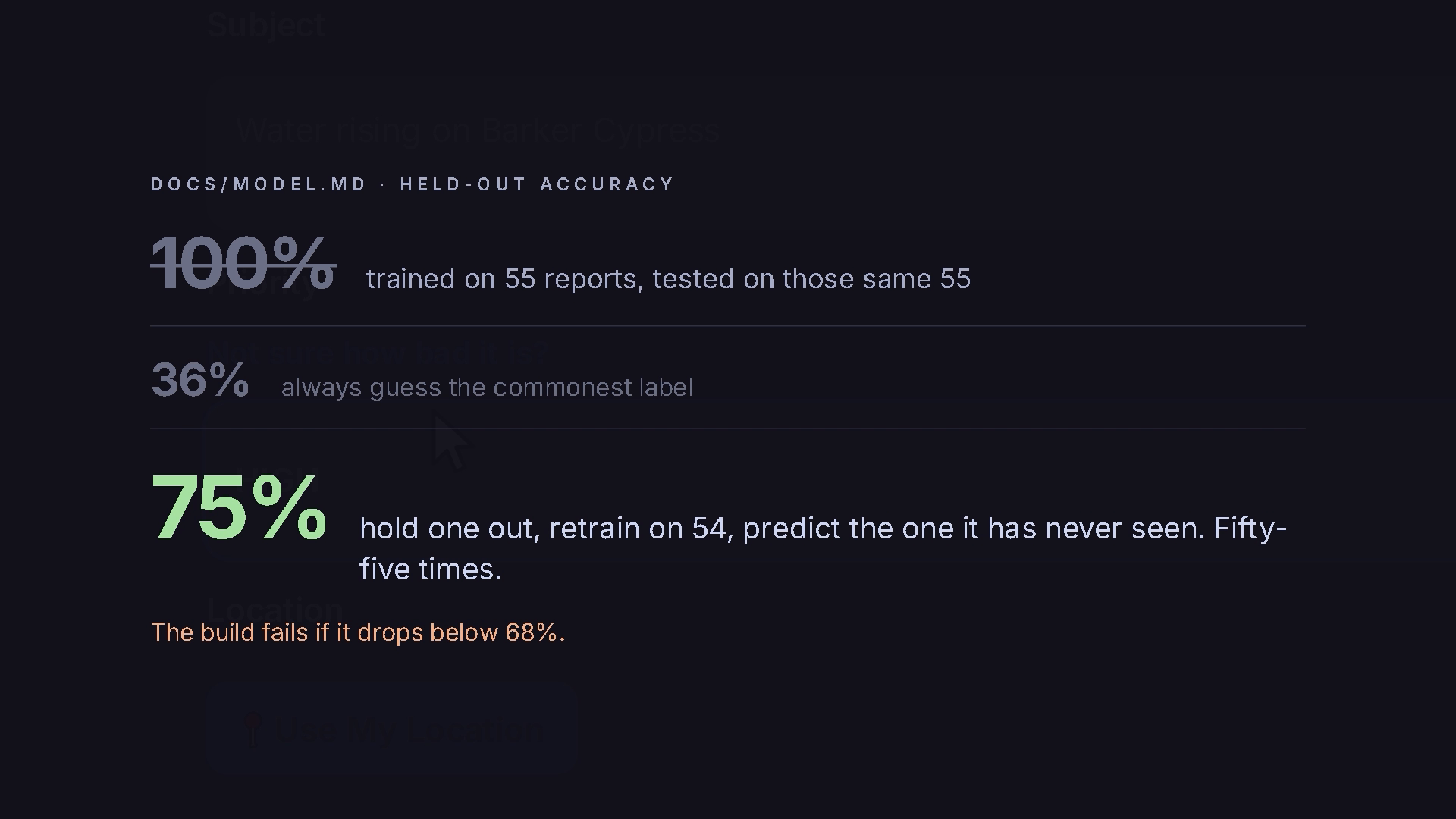1456x819 pixels.
Task: Click the location pin icon
Action: click(253, 730)
